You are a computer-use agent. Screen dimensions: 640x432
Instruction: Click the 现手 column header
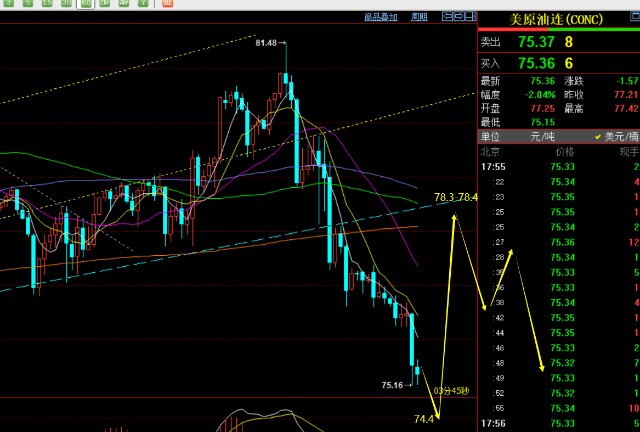click(x=627, y=151)
